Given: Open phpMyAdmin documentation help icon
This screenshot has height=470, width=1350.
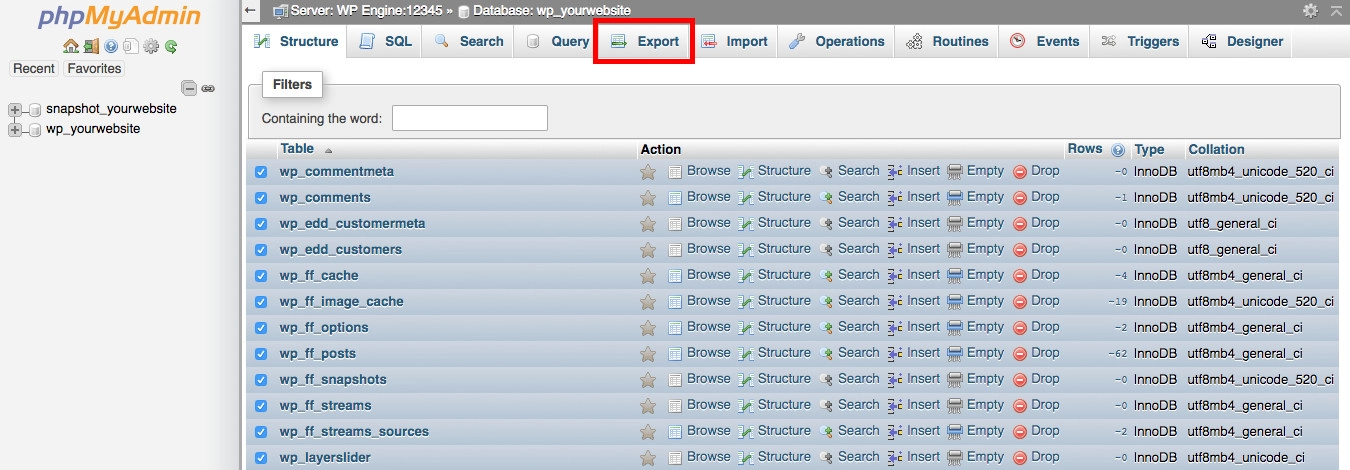Looking at the screenshot, I should click(x=111, y=46).
